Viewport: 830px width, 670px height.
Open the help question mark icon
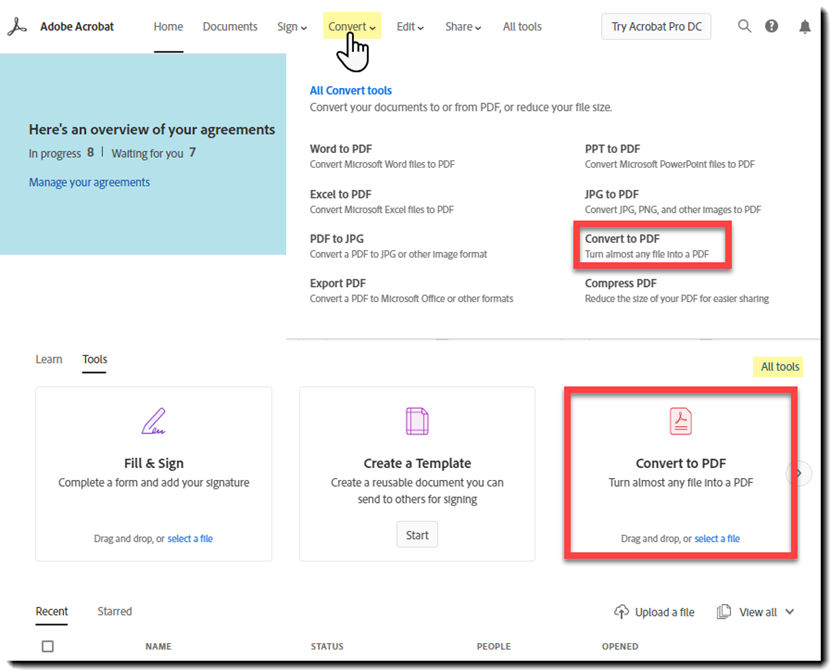coord(772,26)
